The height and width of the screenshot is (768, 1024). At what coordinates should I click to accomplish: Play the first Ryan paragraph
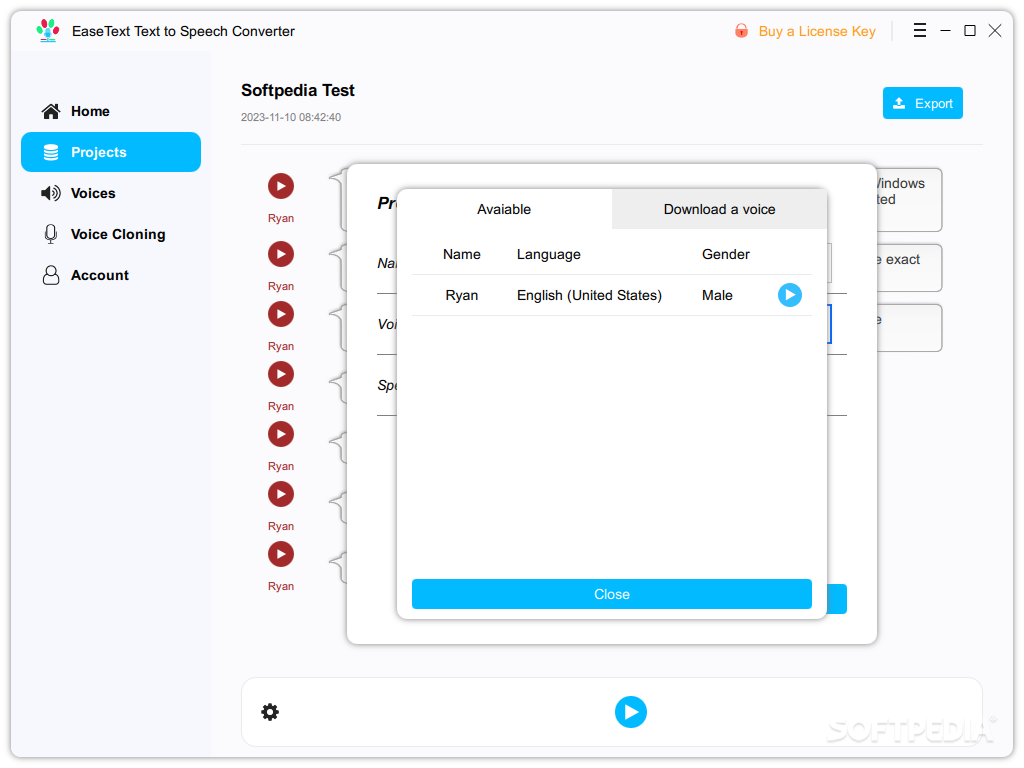281,186
